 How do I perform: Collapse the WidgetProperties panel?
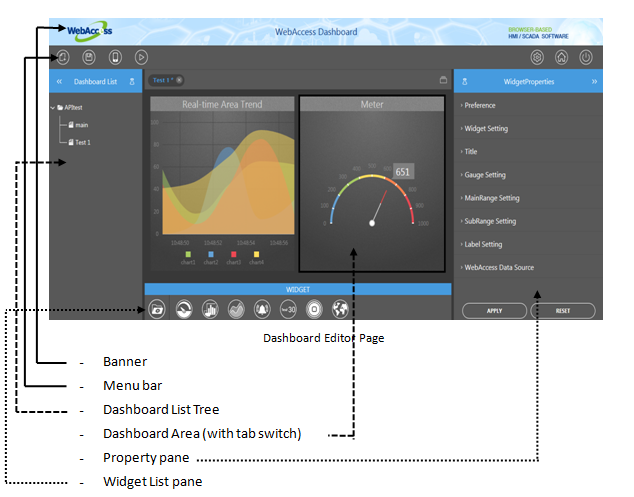594,82
